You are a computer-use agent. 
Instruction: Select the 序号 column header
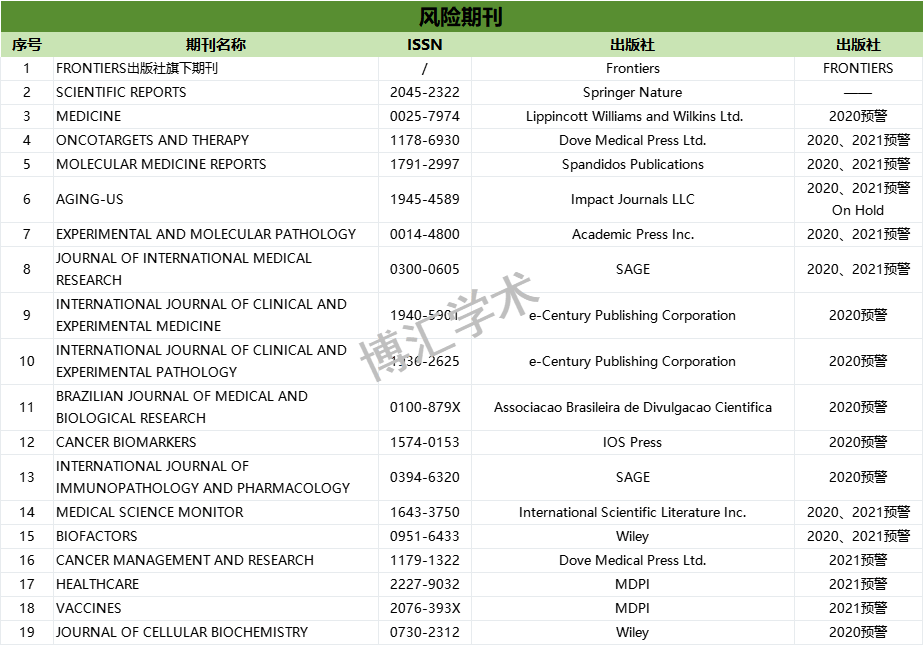click(x=26, y=45)
